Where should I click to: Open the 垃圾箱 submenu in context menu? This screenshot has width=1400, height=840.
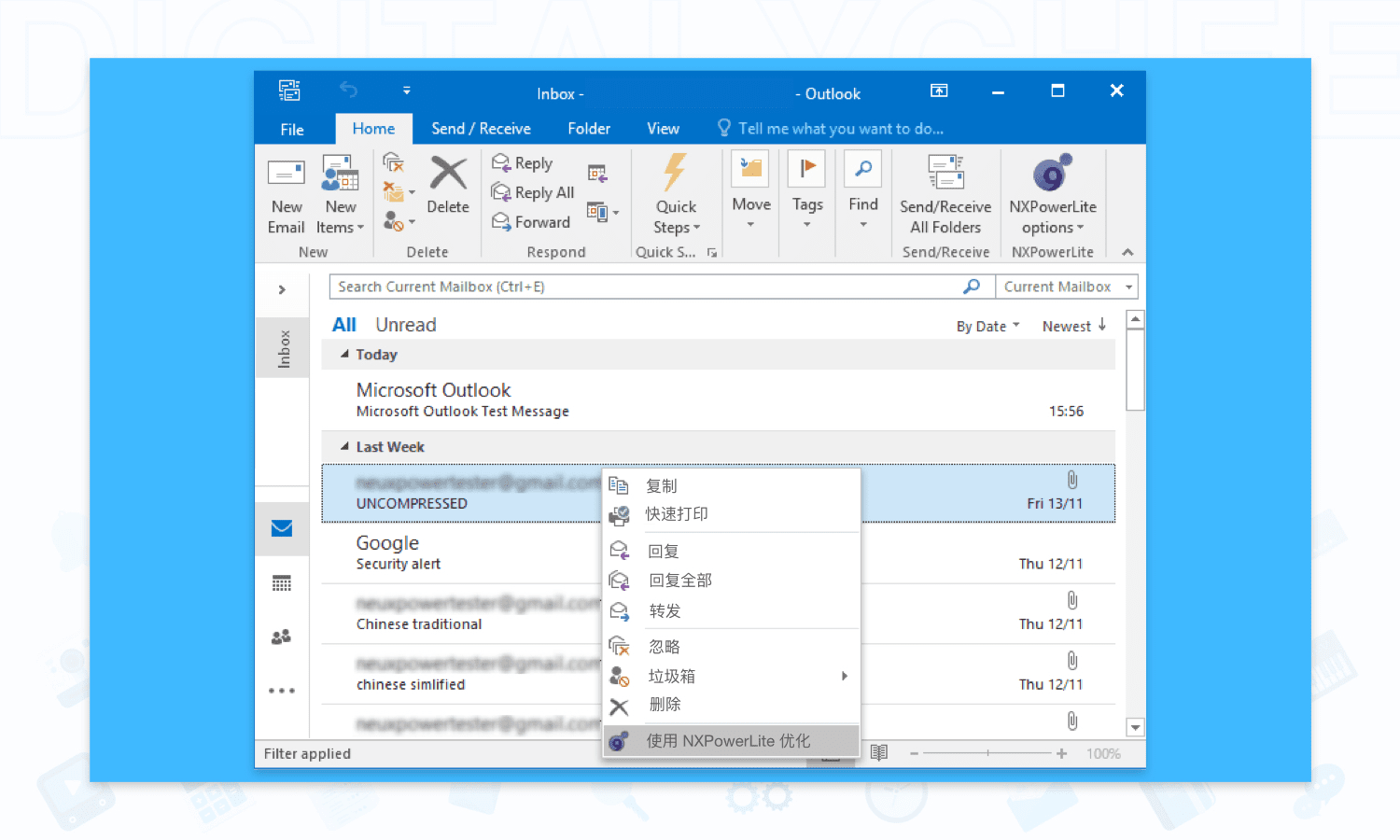[x=731, y=676]
